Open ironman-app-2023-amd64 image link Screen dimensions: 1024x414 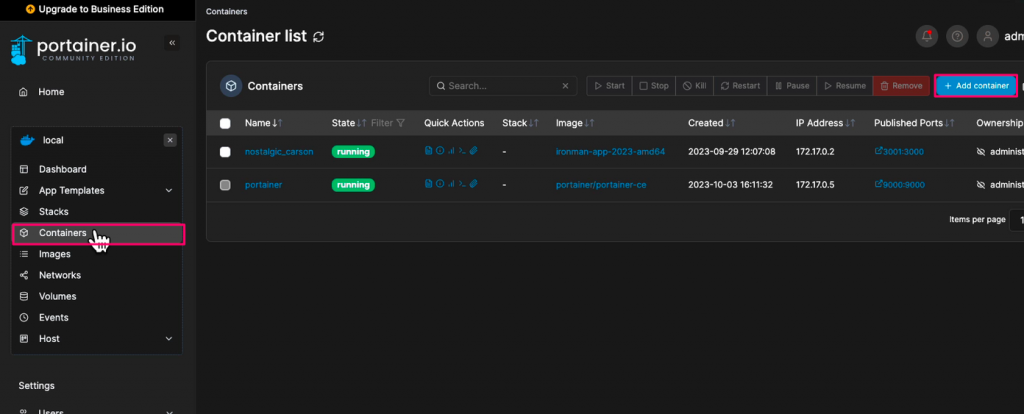pos(610,151)
